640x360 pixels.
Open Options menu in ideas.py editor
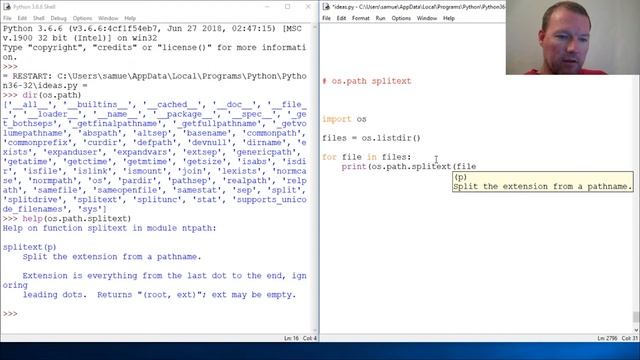(x=401, y=18)
